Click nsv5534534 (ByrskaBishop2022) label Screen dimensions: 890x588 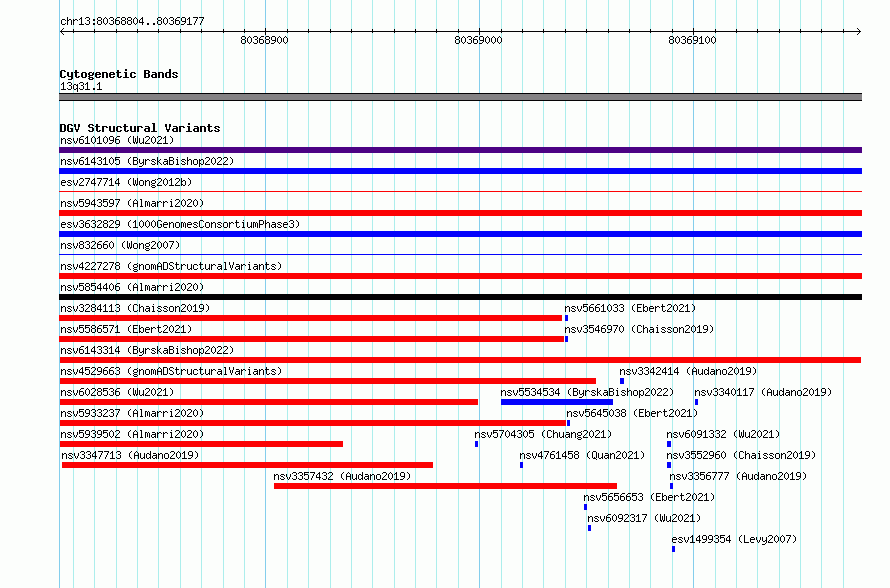(x=587, y=392)
